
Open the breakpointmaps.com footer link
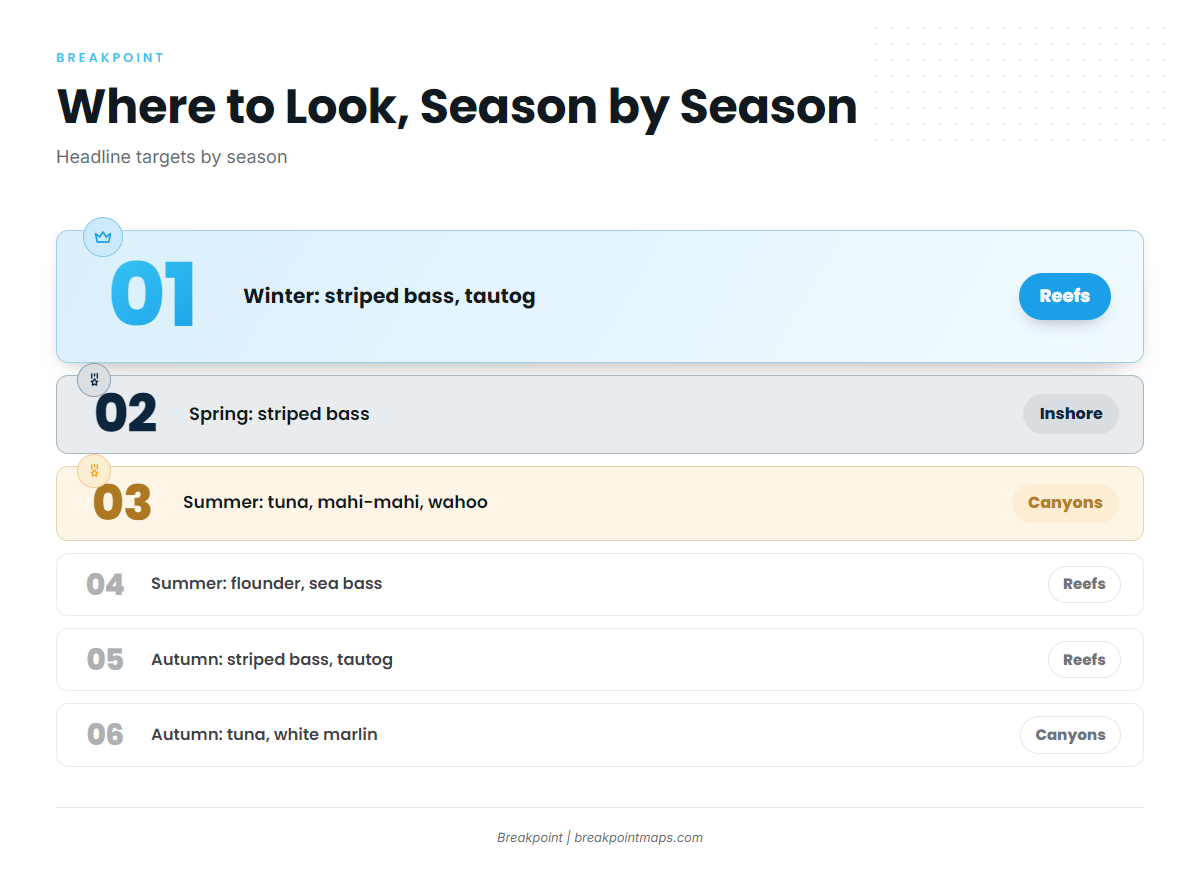[x=638, y=838]
